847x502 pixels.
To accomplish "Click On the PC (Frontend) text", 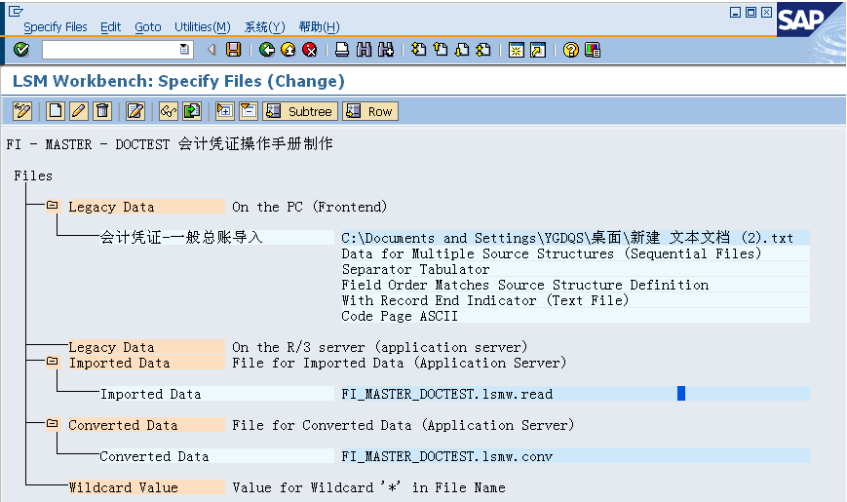I will (310, 207).
